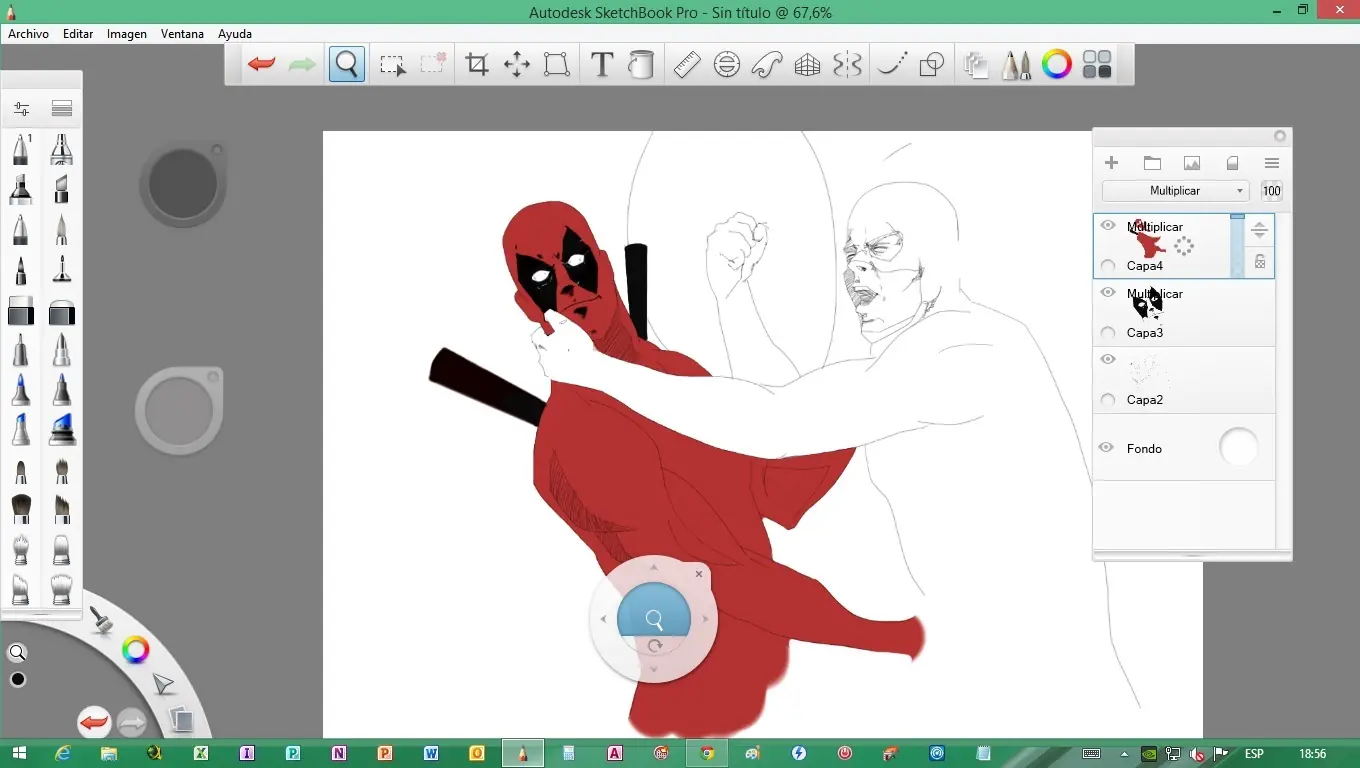Activate the French Curve tool
This screenshot has width=1360, height=768.
coord(767,65)
